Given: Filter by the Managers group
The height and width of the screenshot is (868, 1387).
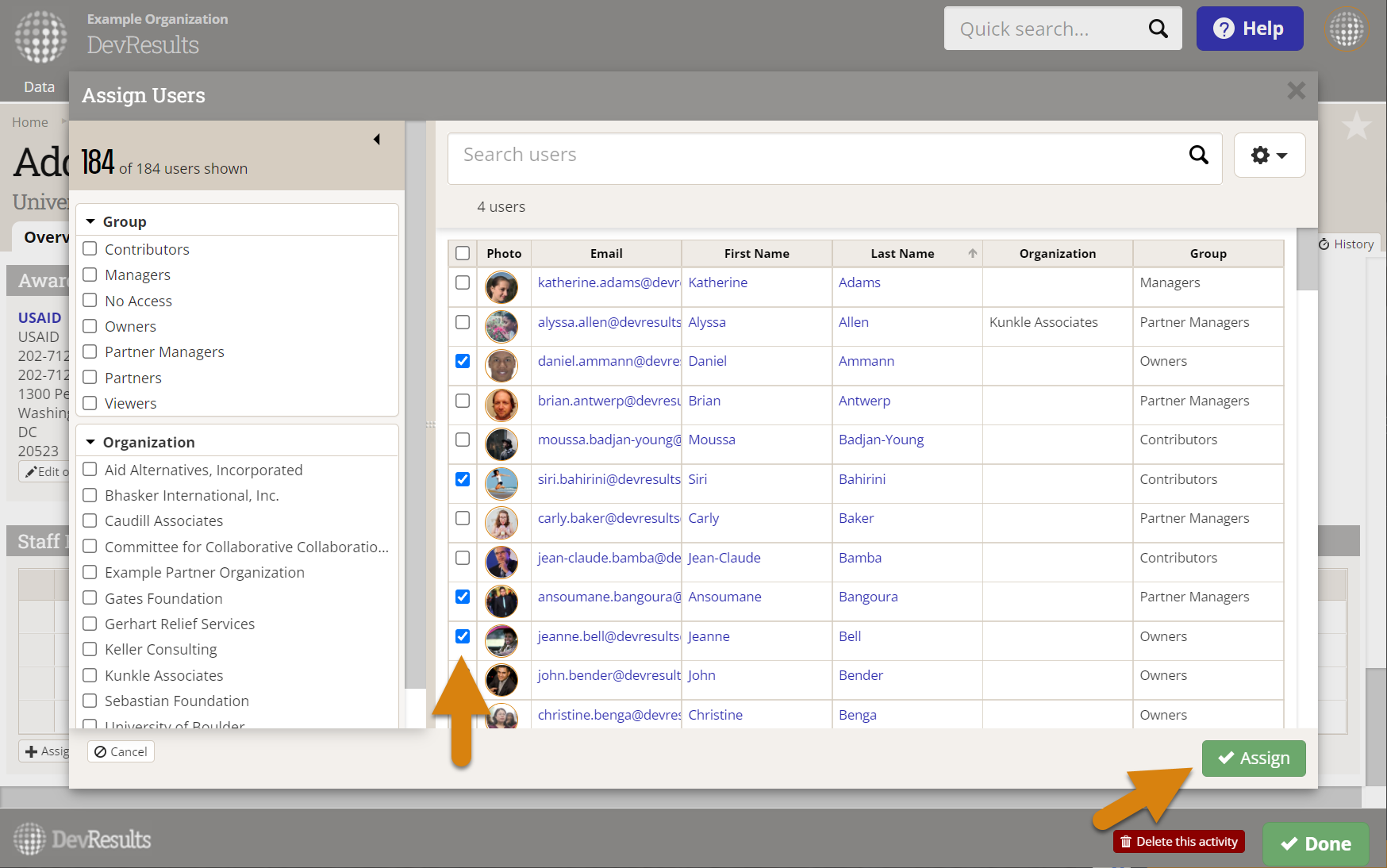Looking at the screenshot, I should [90, 275].
